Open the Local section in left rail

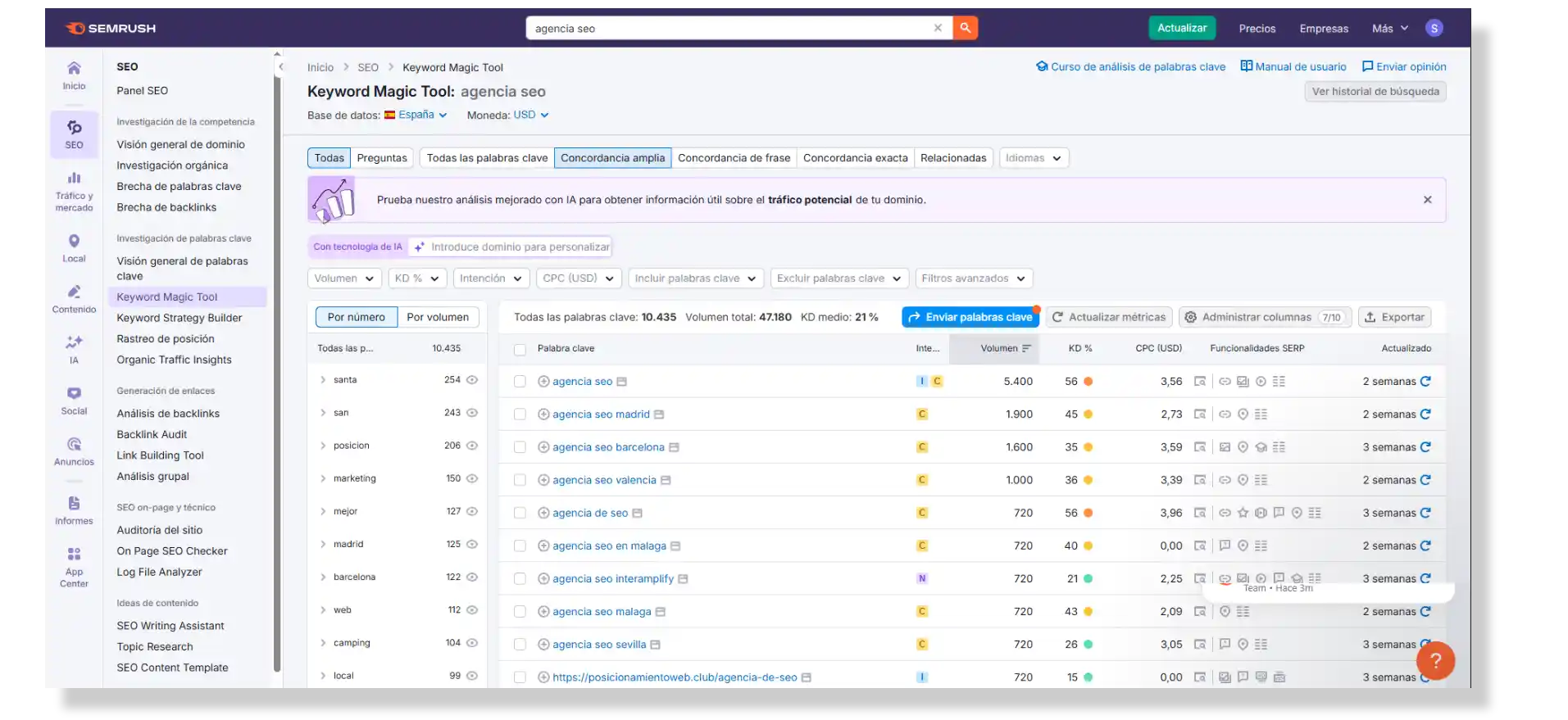pos(74,247)
